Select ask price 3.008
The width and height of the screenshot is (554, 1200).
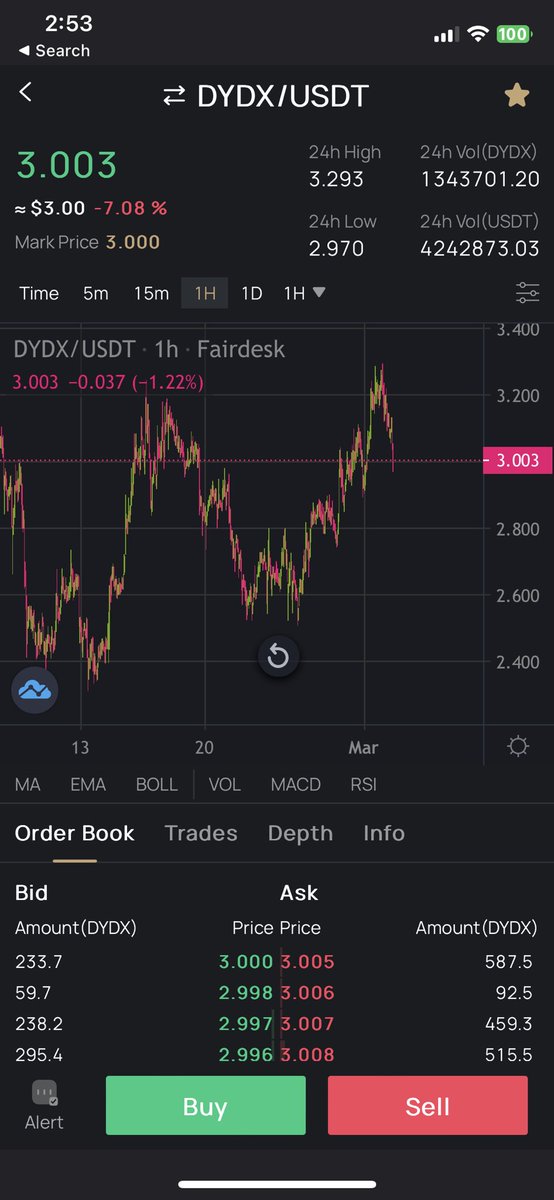[x=307, y=1054]
